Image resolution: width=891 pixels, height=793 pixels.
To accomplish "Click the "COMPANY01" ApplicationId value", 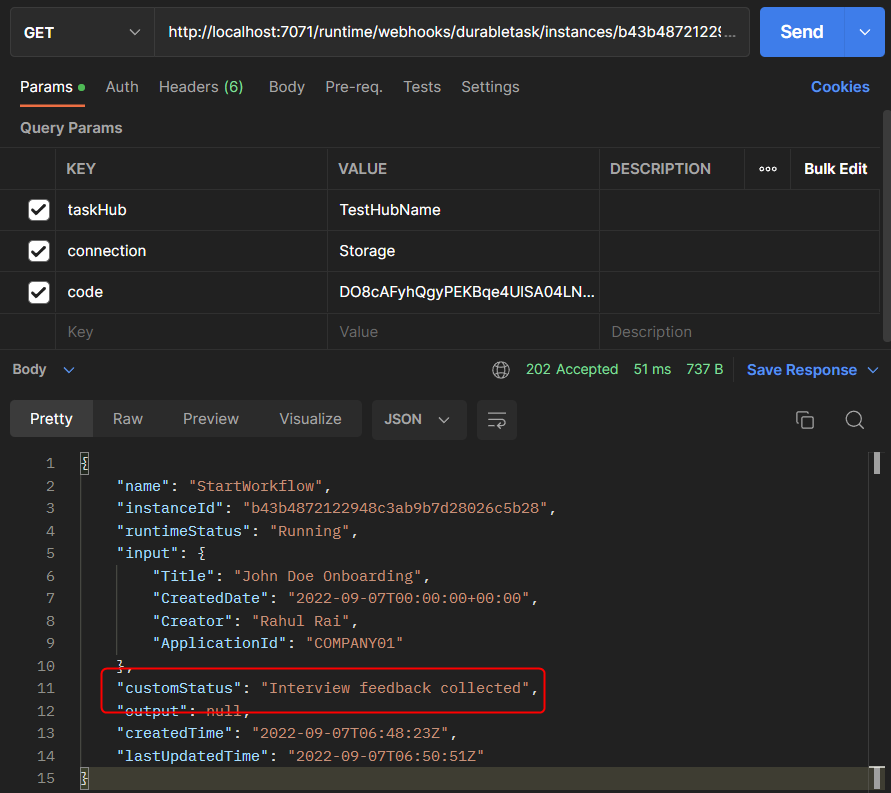I will pos(355,643).
